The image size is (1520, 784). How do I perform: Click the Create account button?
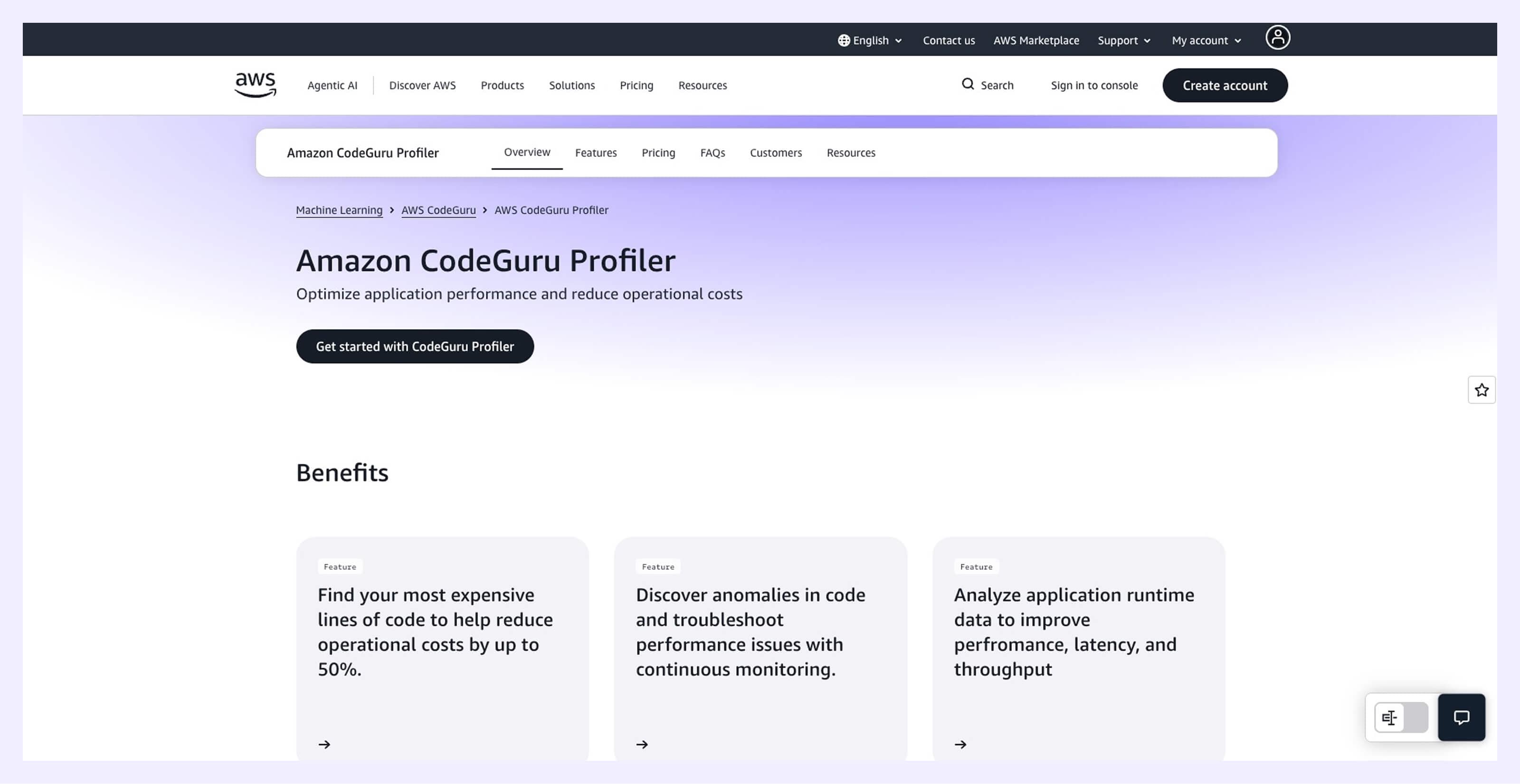pyautogui.click(x=1225, y=85)
